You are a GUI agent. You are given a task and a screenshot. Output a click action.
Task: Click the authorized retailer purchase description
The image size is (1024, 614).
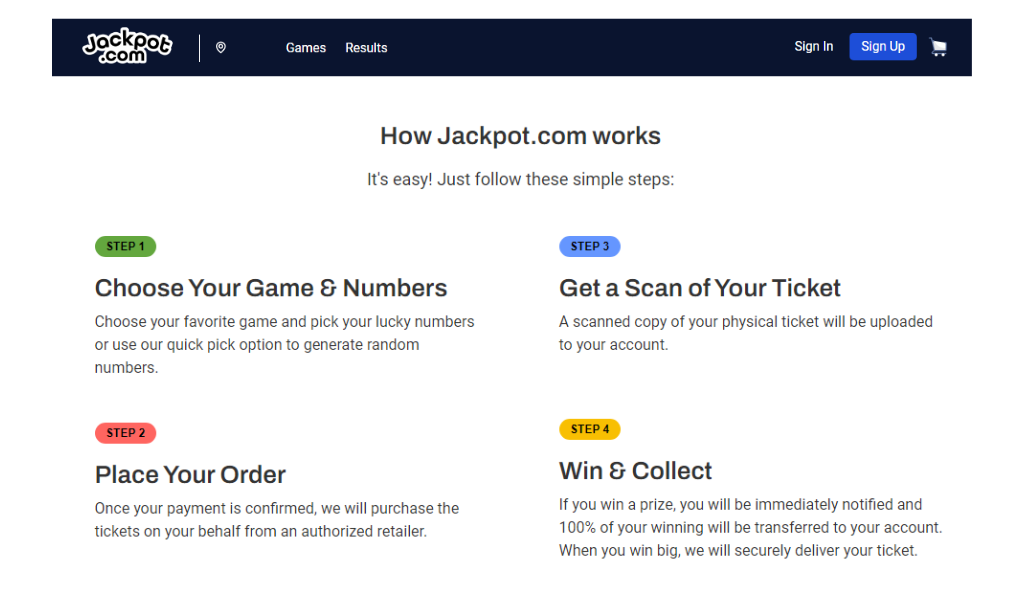[276, 520]
